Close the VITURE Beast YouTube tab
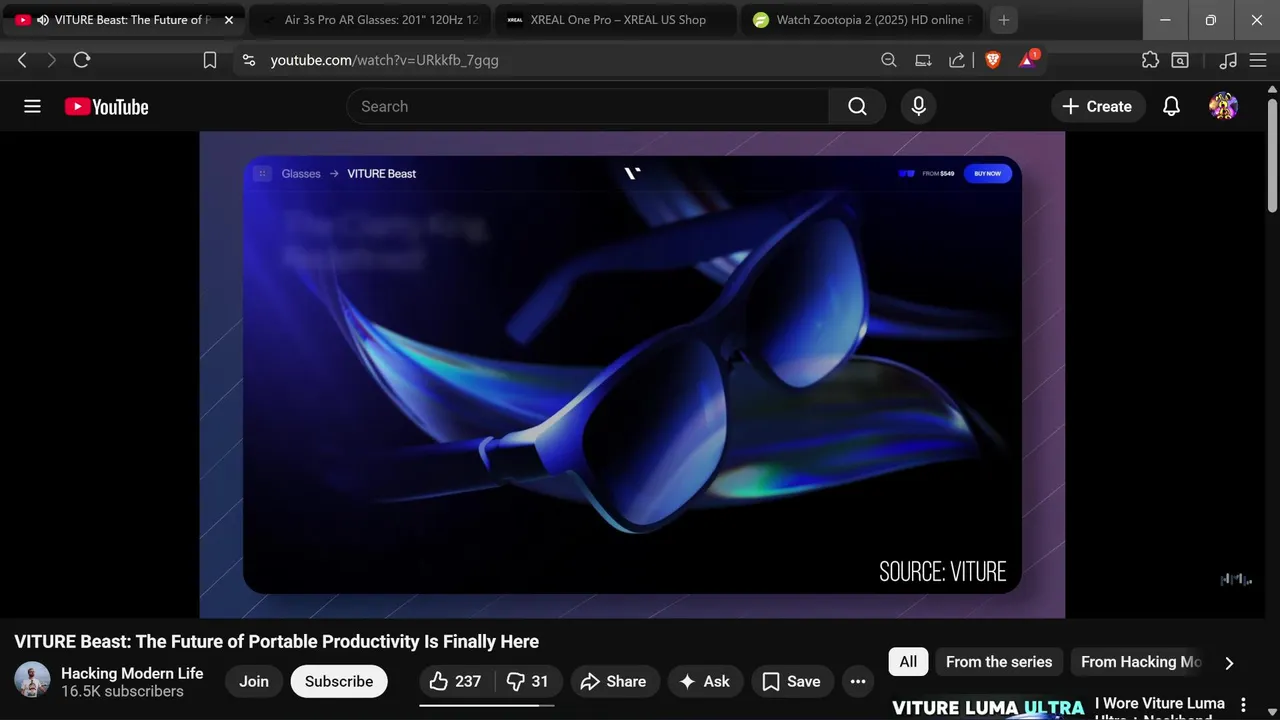 click(x=228, y=20)
